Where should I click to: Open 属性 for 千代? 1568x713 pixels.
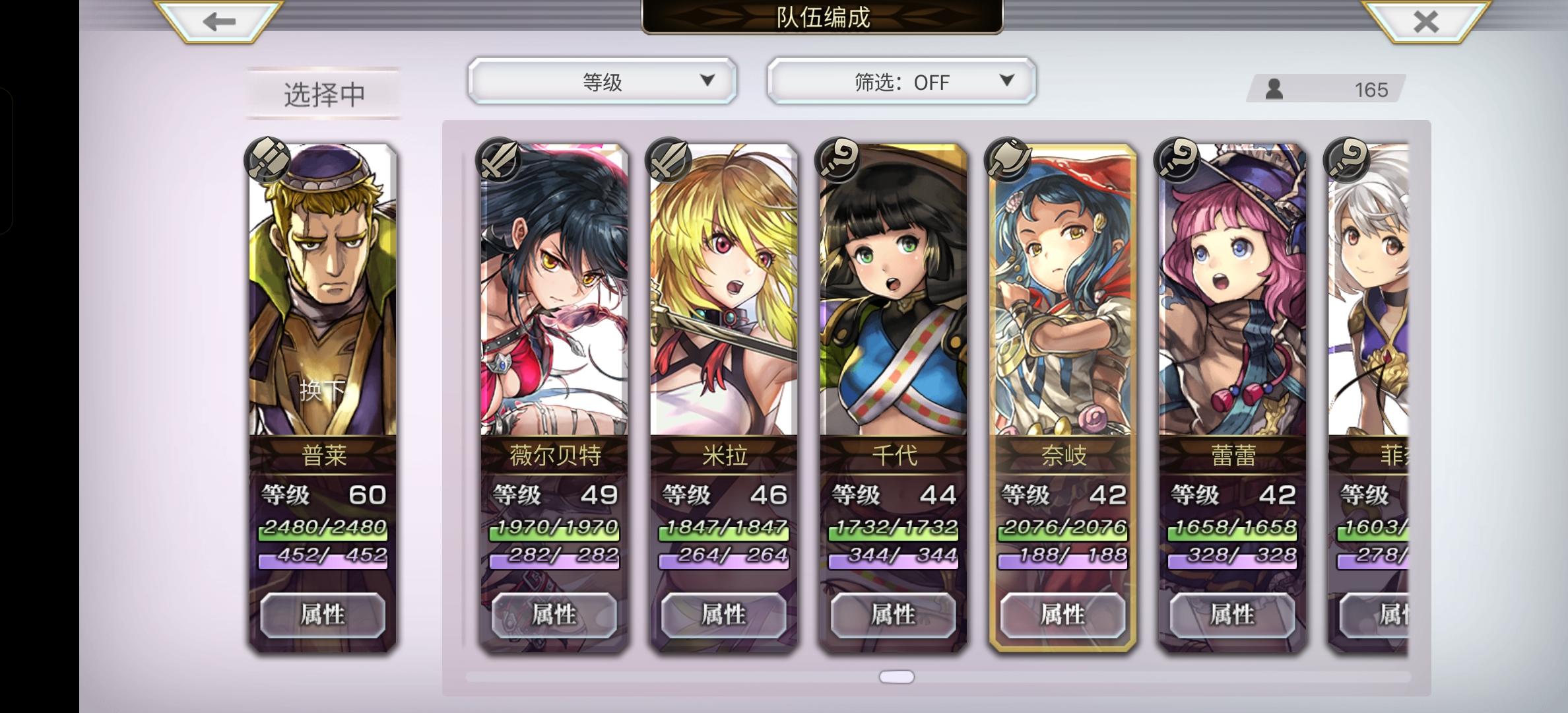point(894,615)
